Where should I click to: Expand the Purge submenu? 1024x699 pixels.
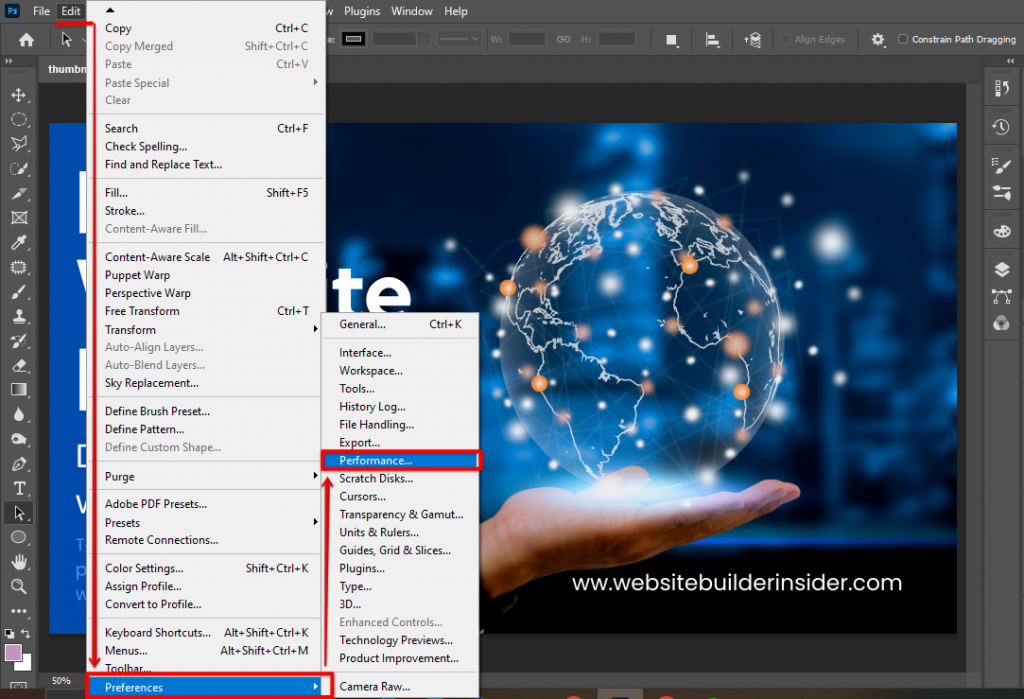pos(209,477)
